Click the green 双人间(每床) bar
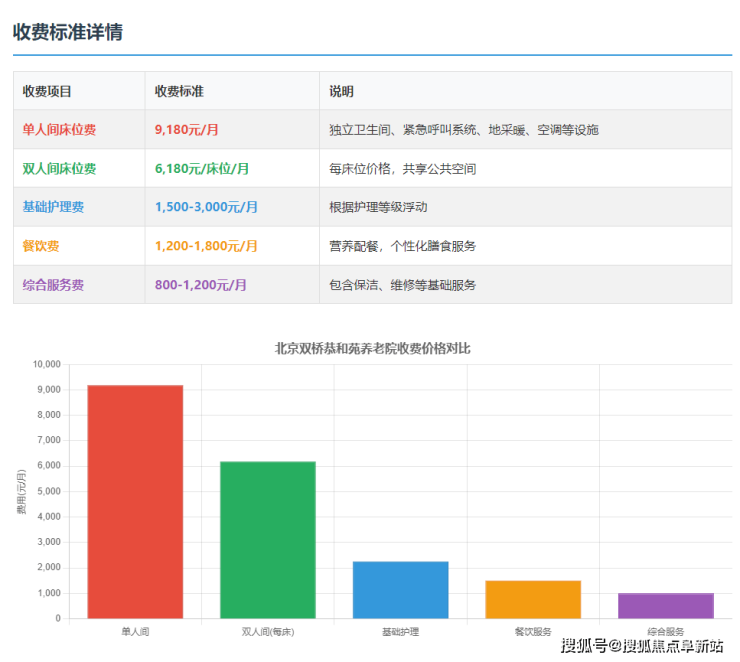Screen dimensions: 740x662 [268, 539]
